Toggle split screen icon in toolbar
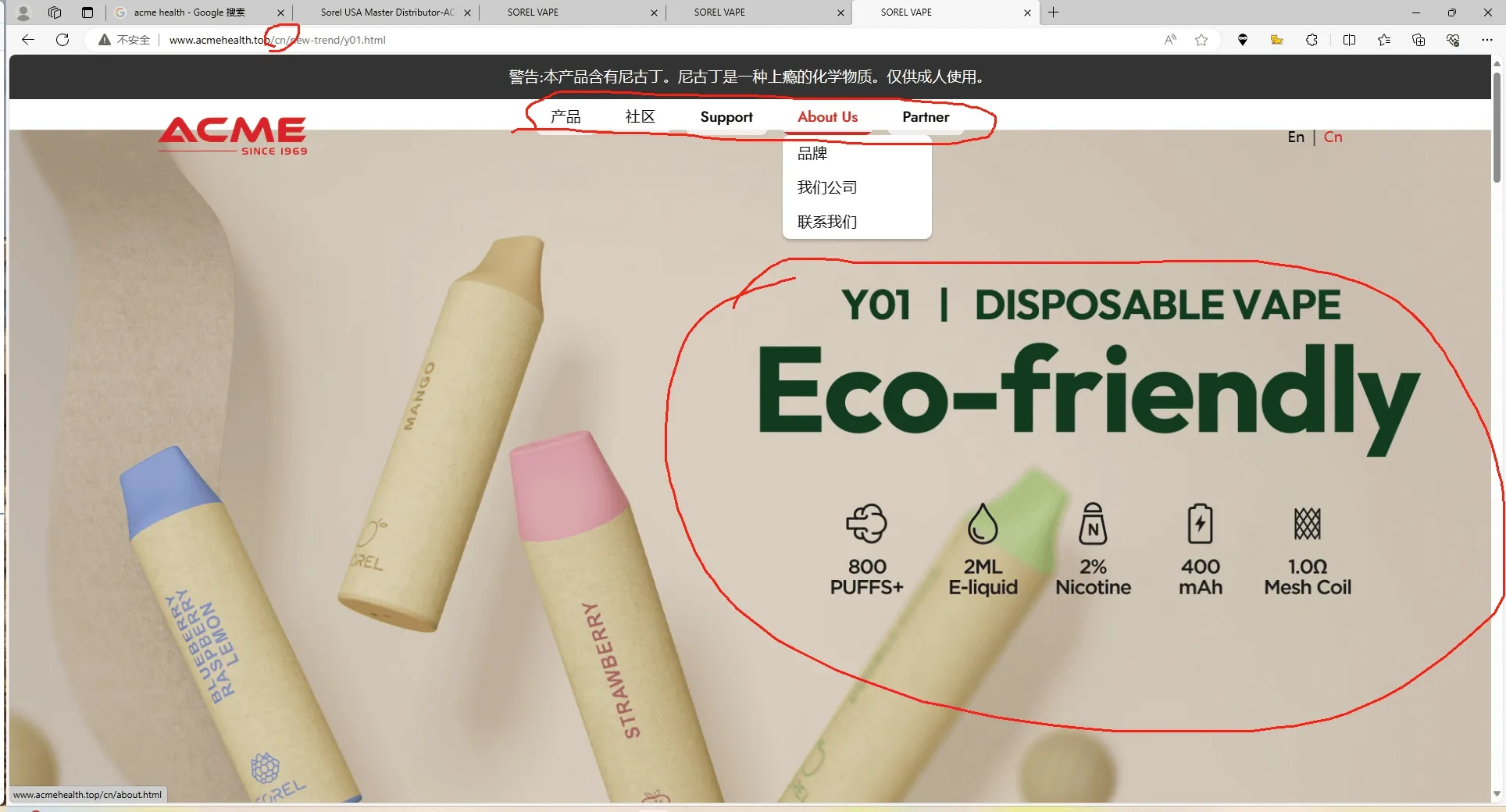Screen dimensions: 1506x812 (x=1349, y=40)
